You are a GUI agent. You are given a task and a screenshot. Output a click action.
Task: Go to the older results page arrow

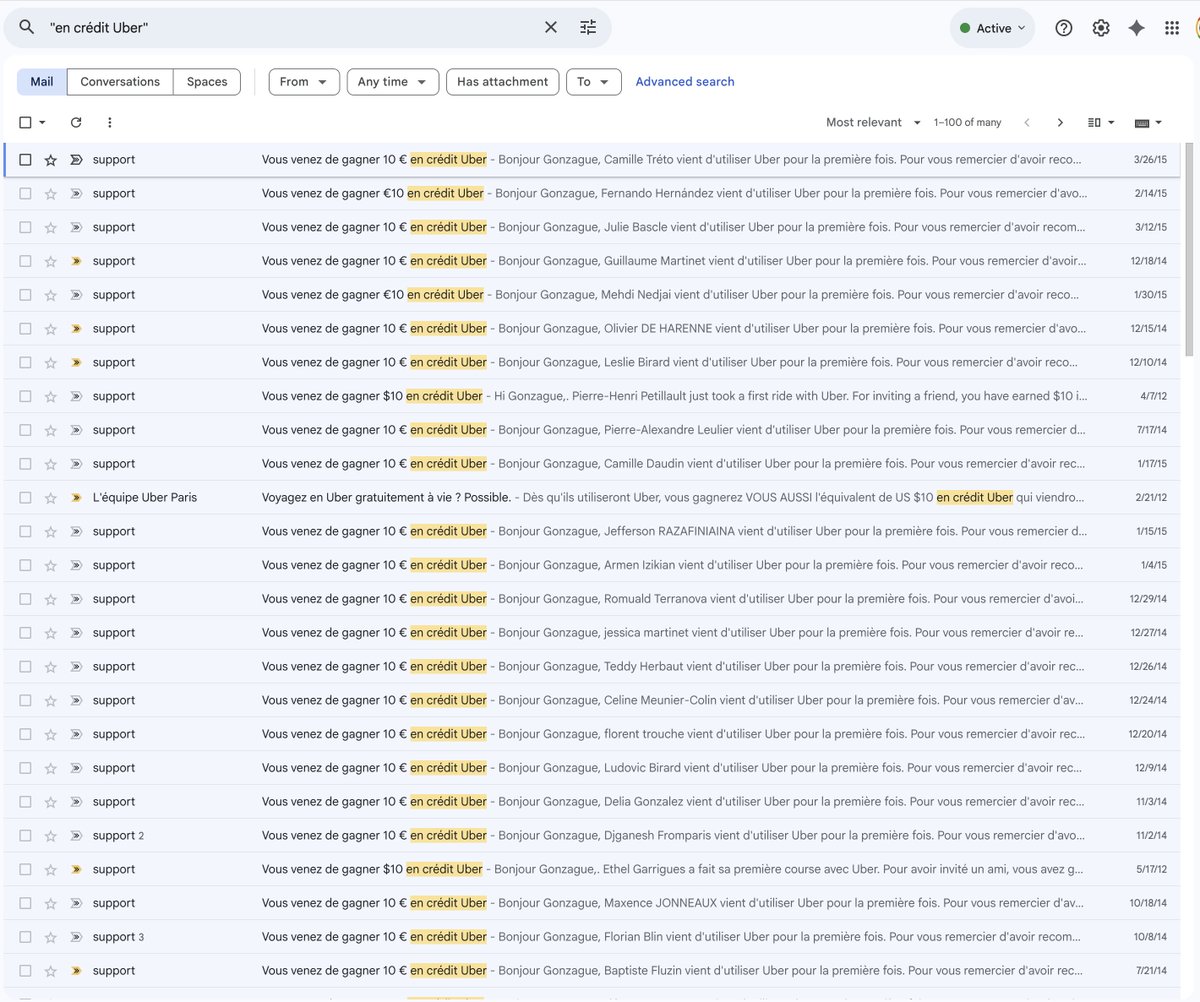(x=1060, y=122)
